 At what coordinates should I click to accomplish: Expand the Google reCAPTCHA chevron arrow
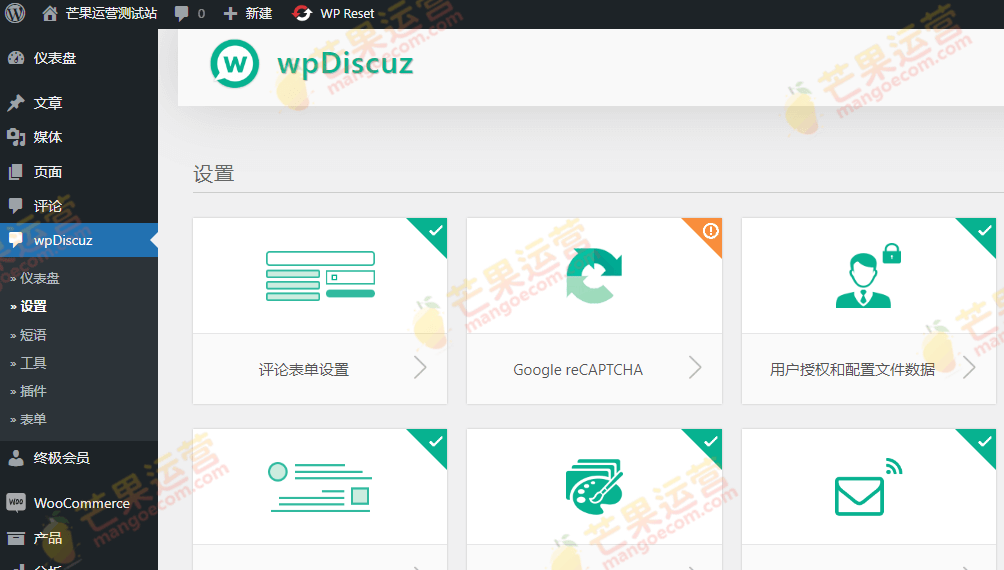[x=695, y=368]
